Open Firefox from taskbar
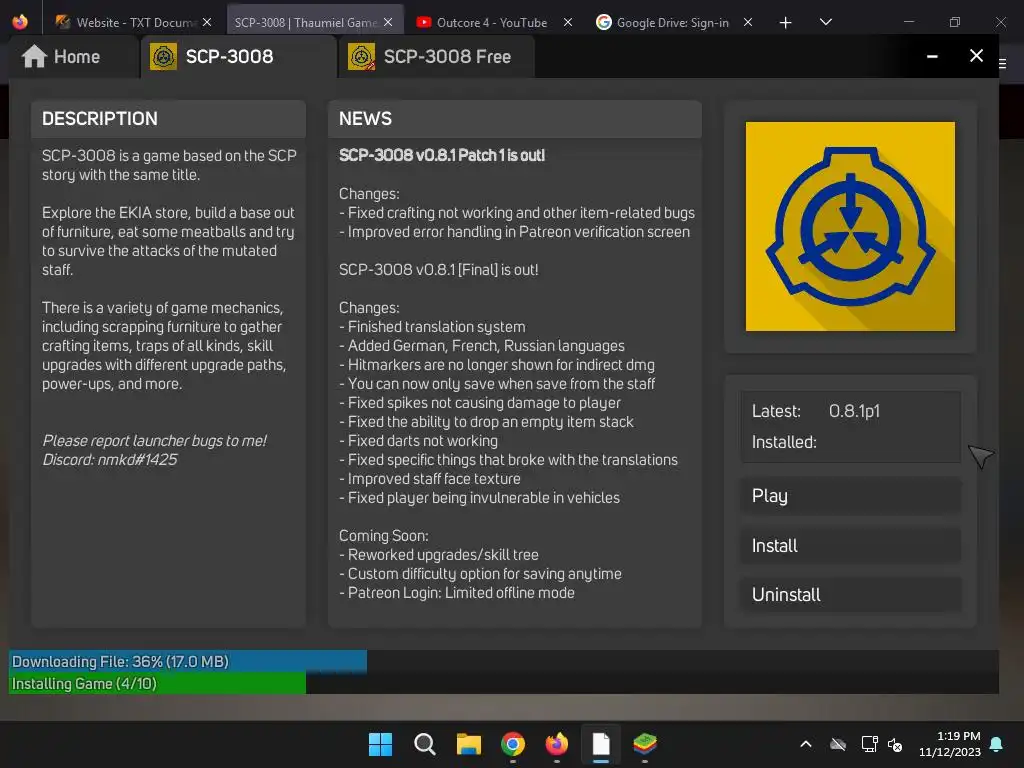The width and height of the screenshot is (1024, 768). [556, 744]
